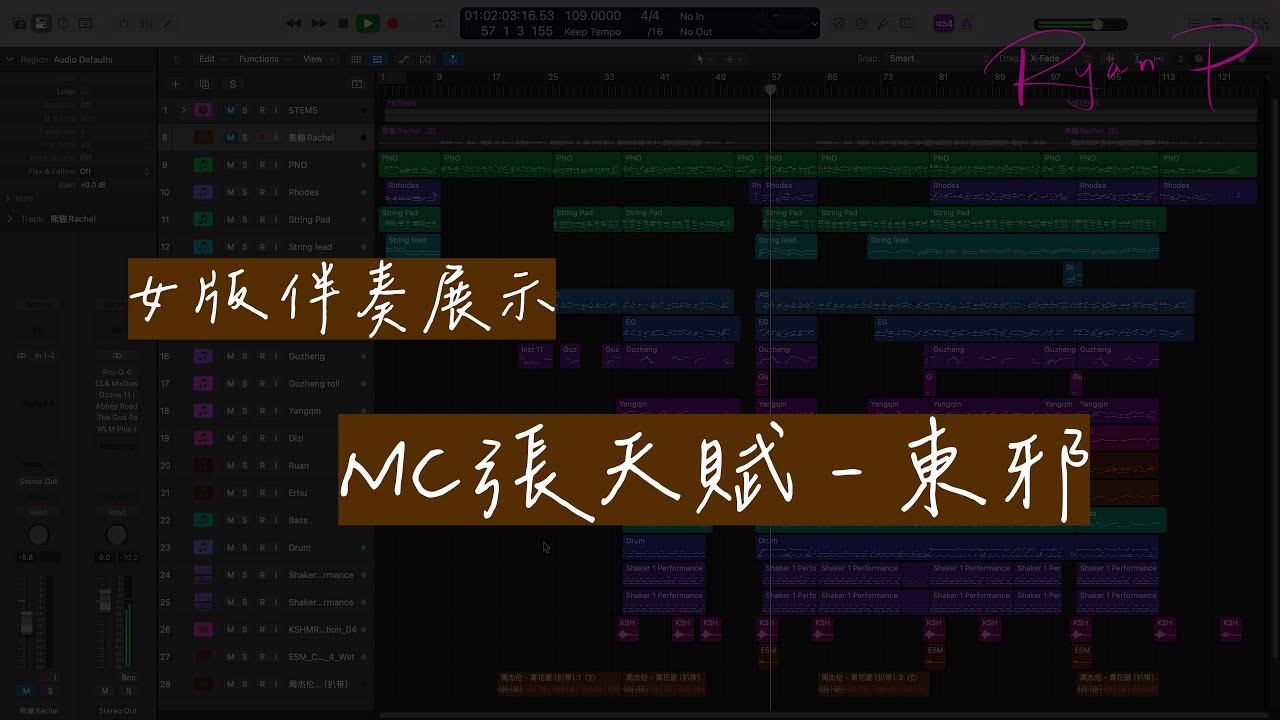Open the Drag X-Fade dropdown
1280x720 pixels.
point(1060,59)
